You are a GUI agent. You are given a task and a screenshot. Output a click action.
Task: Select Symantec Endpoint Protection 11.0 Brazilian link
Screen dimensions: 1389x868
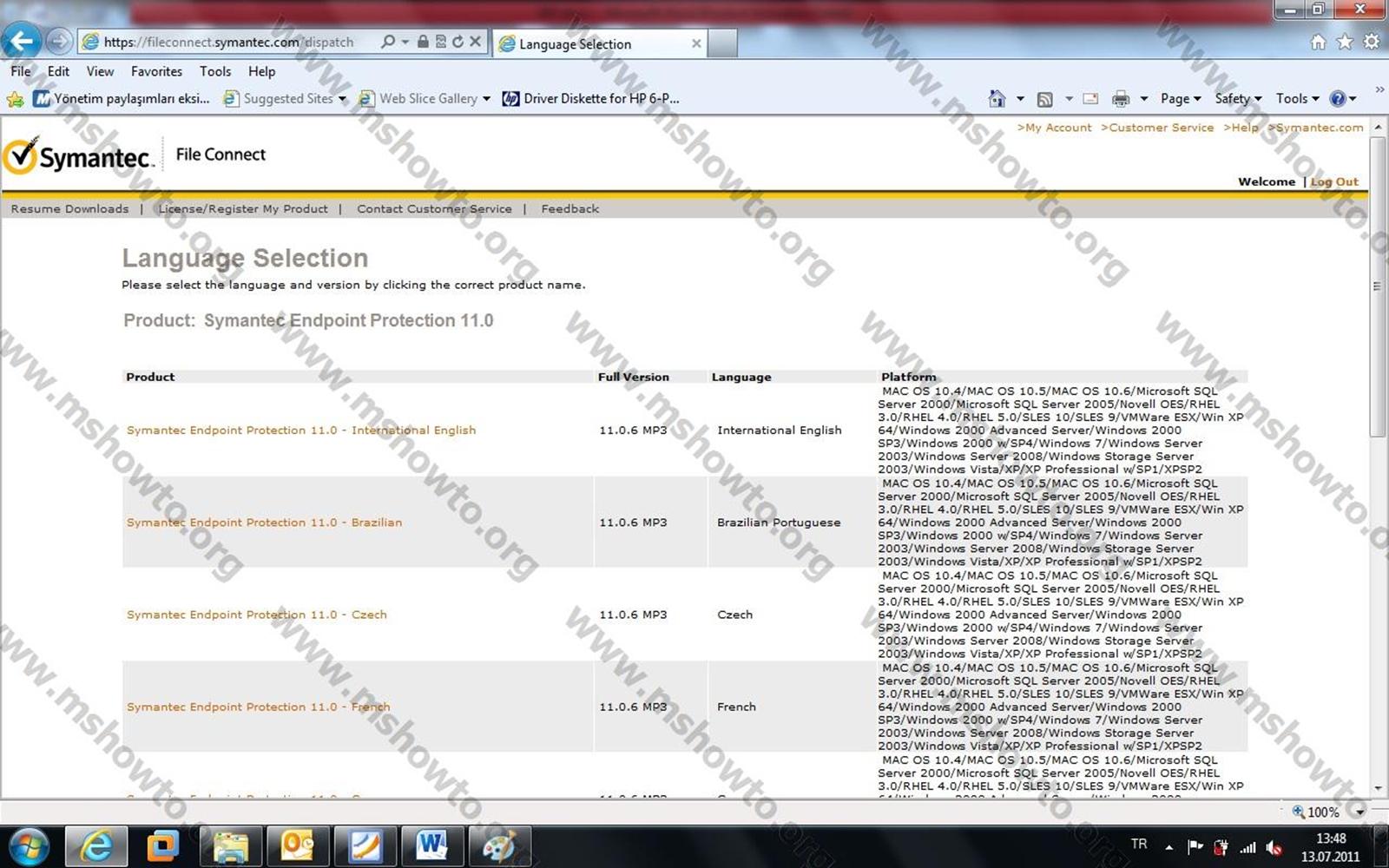point(264,523)
